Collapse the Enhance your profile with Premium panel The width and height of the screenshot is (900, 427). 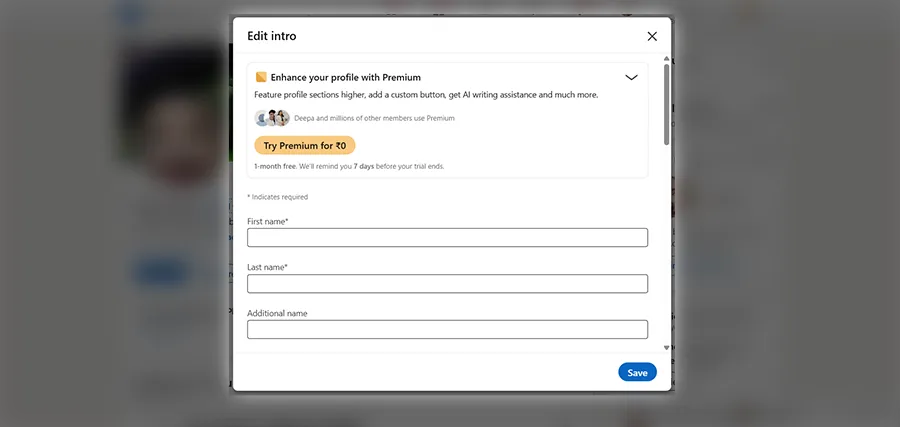631,77
